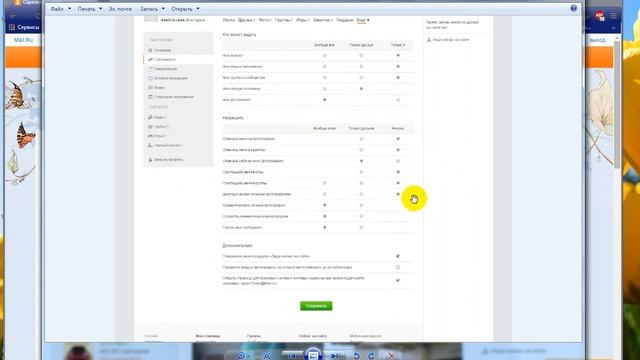This screenshot has height=360, width=640.
Task: Open the profile name link beside the avatar
Action: click(182, 20)
